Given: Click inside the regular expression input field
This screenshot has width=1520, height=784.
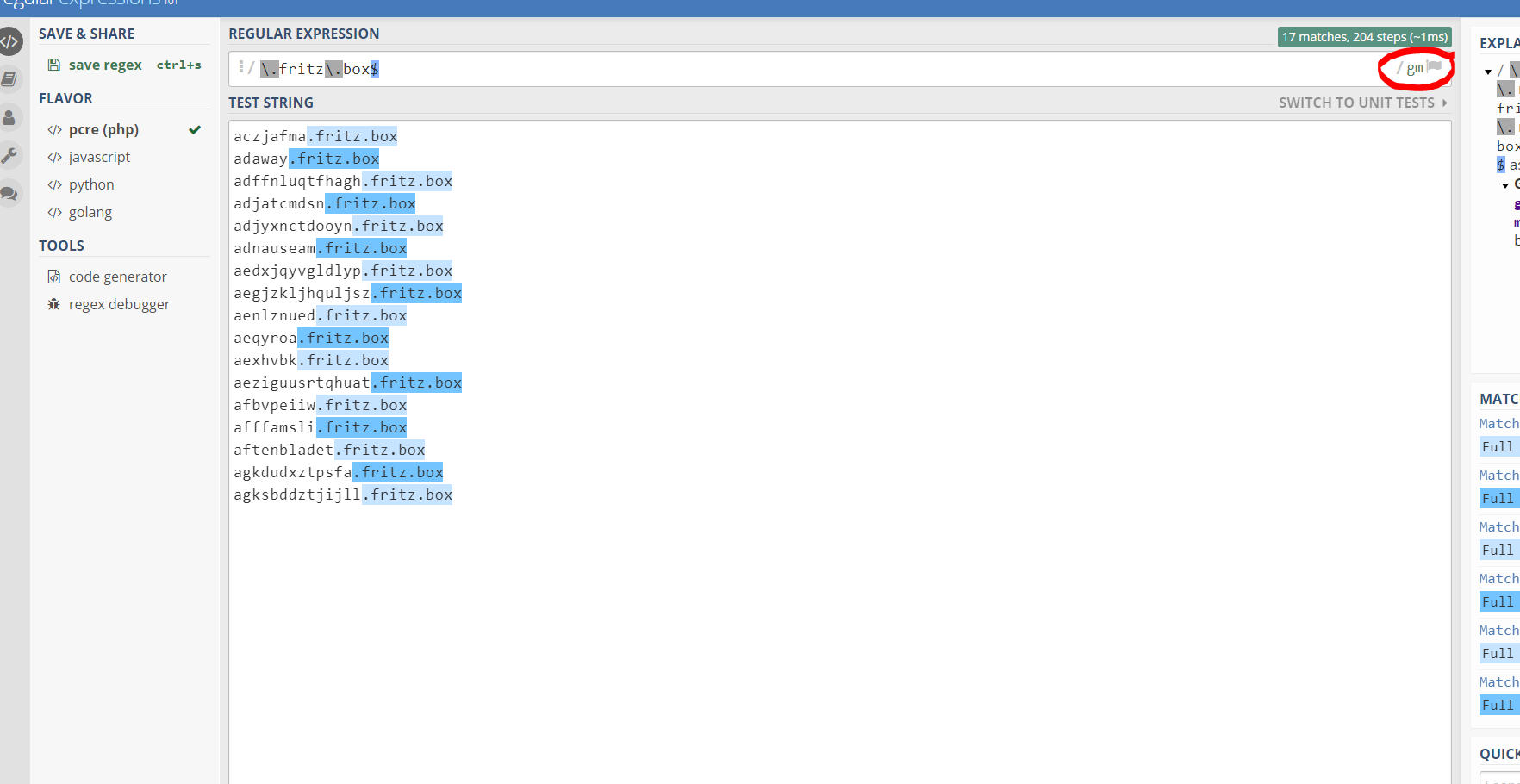Looking at the screenshot, I should [x=776, y=69].
